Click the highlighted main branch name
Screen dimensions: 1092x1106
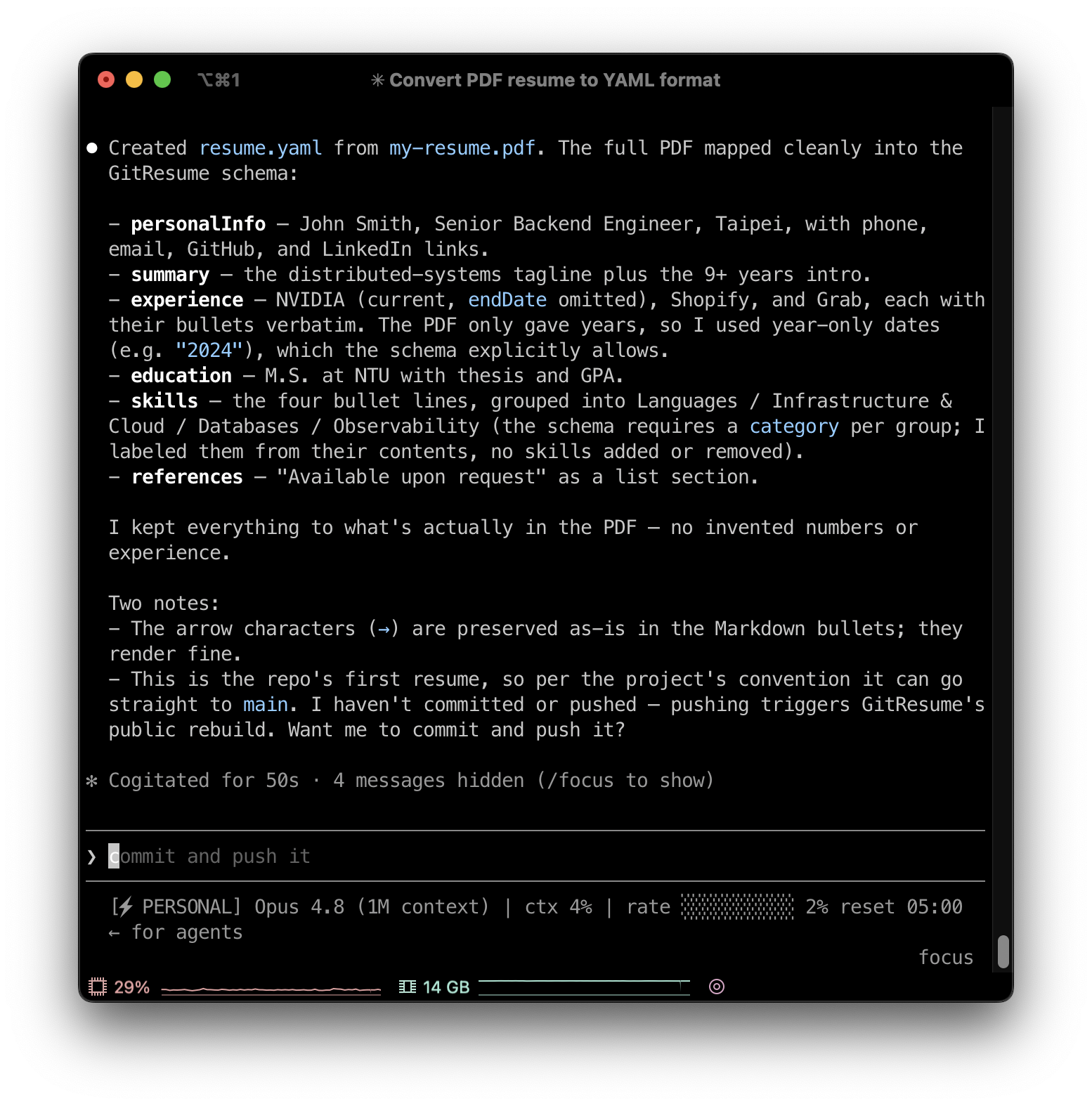(266, 705)
